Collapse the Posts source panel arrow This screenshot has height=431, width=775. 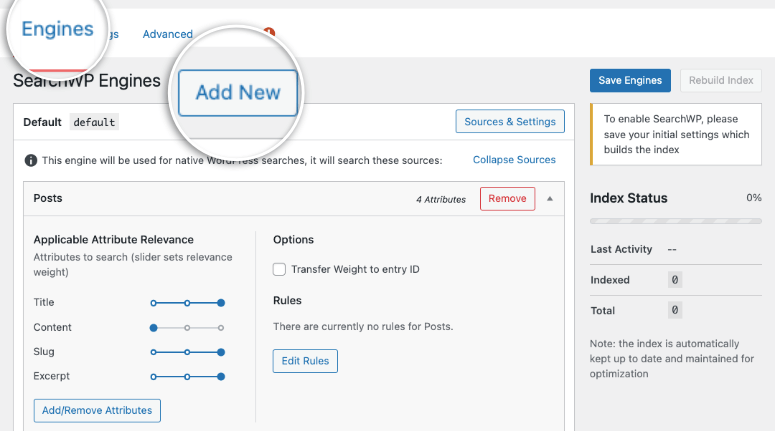click(550, 199)
